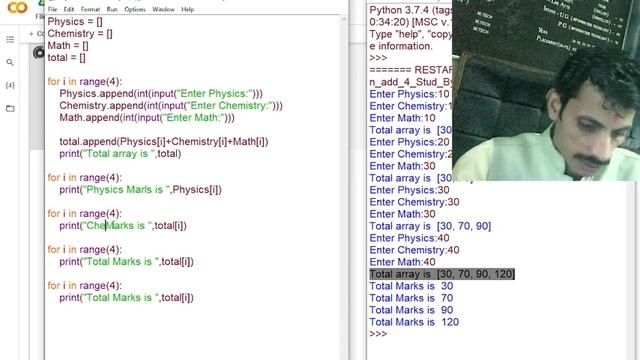This screenshot has width=640, height=360.
Task: Click the print "CheMarks is" code line
Action: [x=123, y=226]
